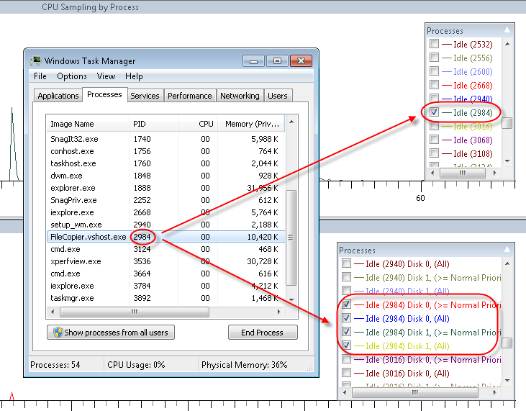
Task: Click lower Processes legend scroll up arrow
Action: [x=507, y=264]
